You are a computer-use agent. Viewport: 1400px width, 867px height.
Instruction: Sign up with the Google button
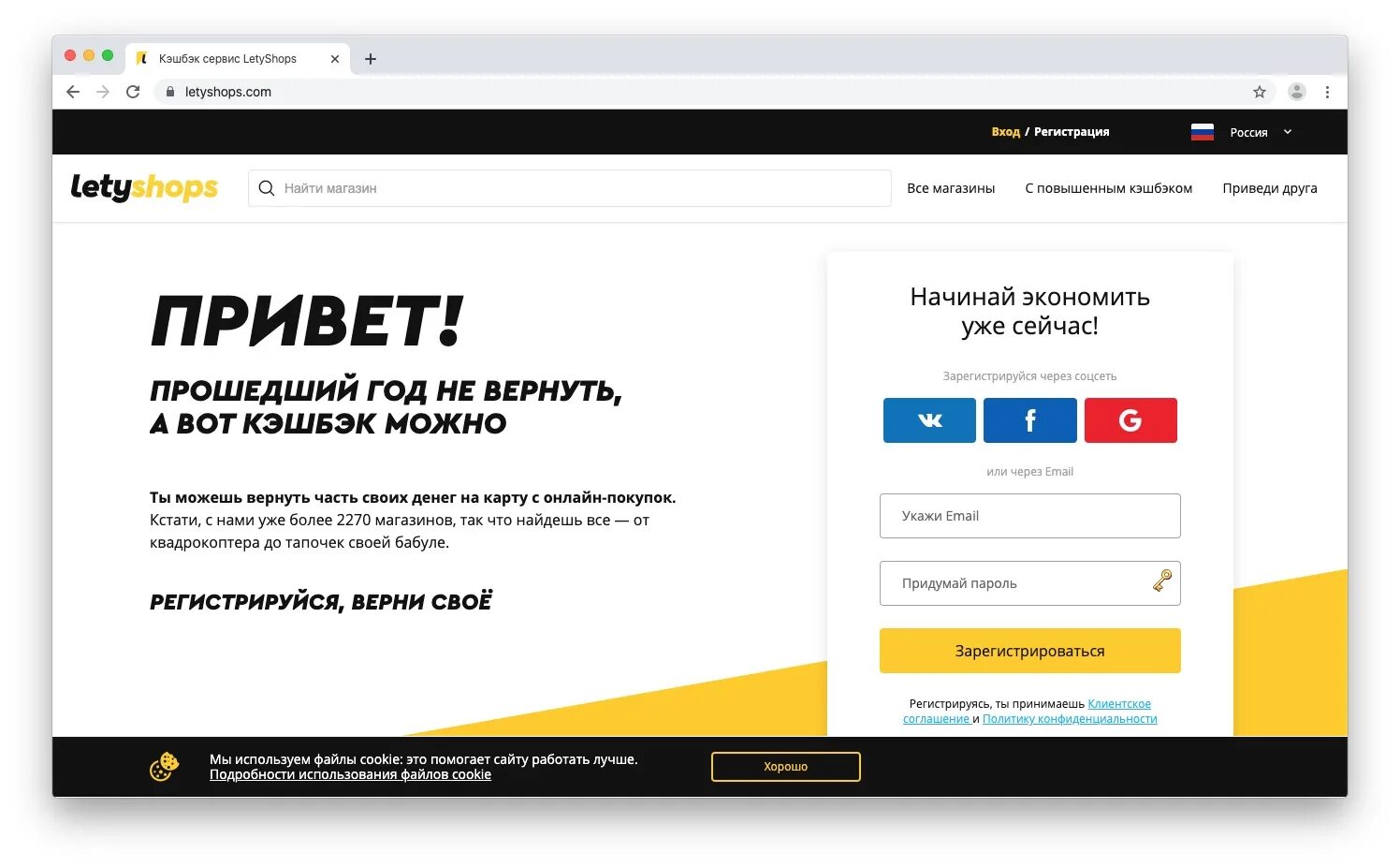(1130, 420)
